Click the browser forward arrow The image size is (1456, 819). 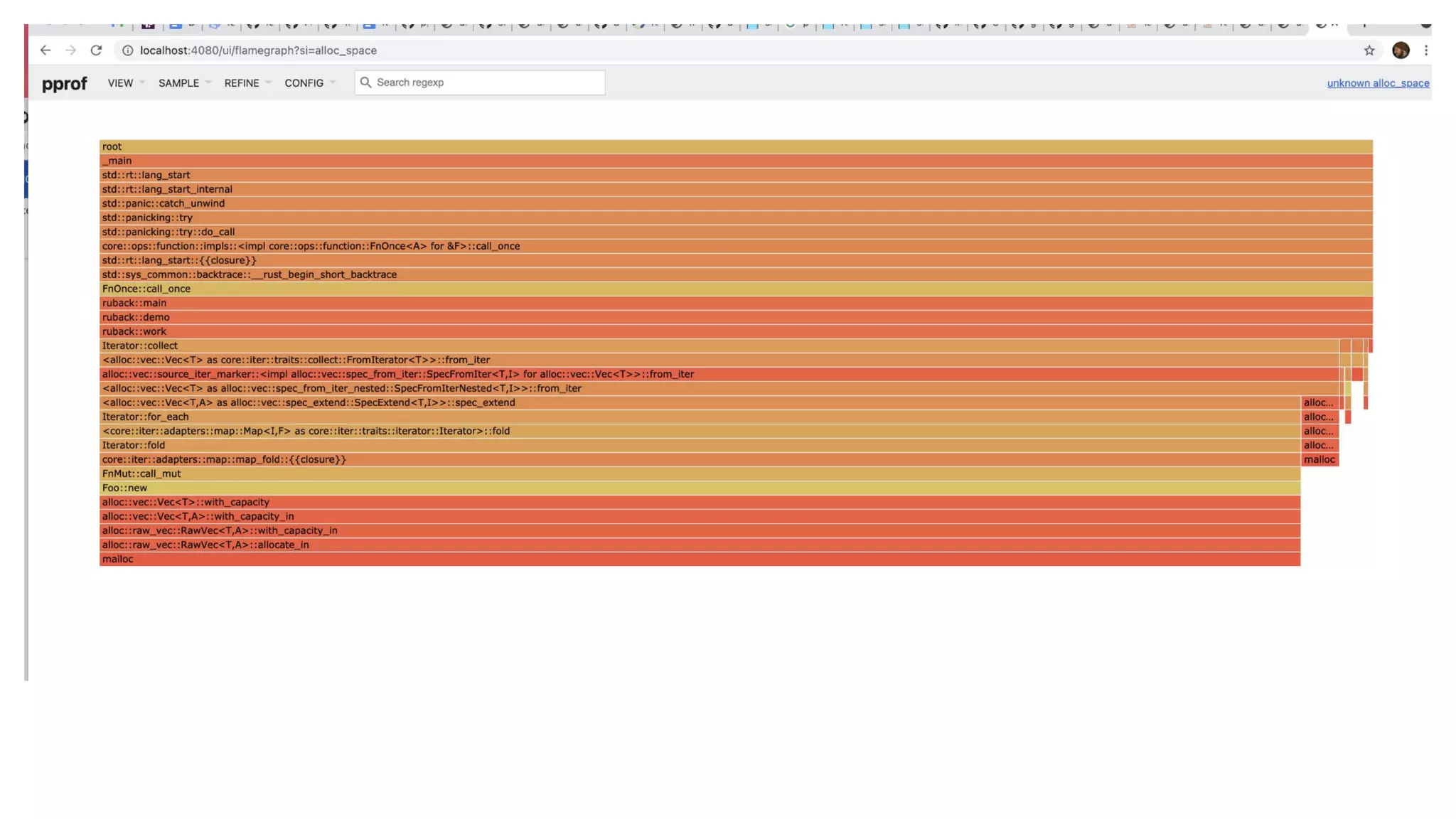click(x=70, y=50)
